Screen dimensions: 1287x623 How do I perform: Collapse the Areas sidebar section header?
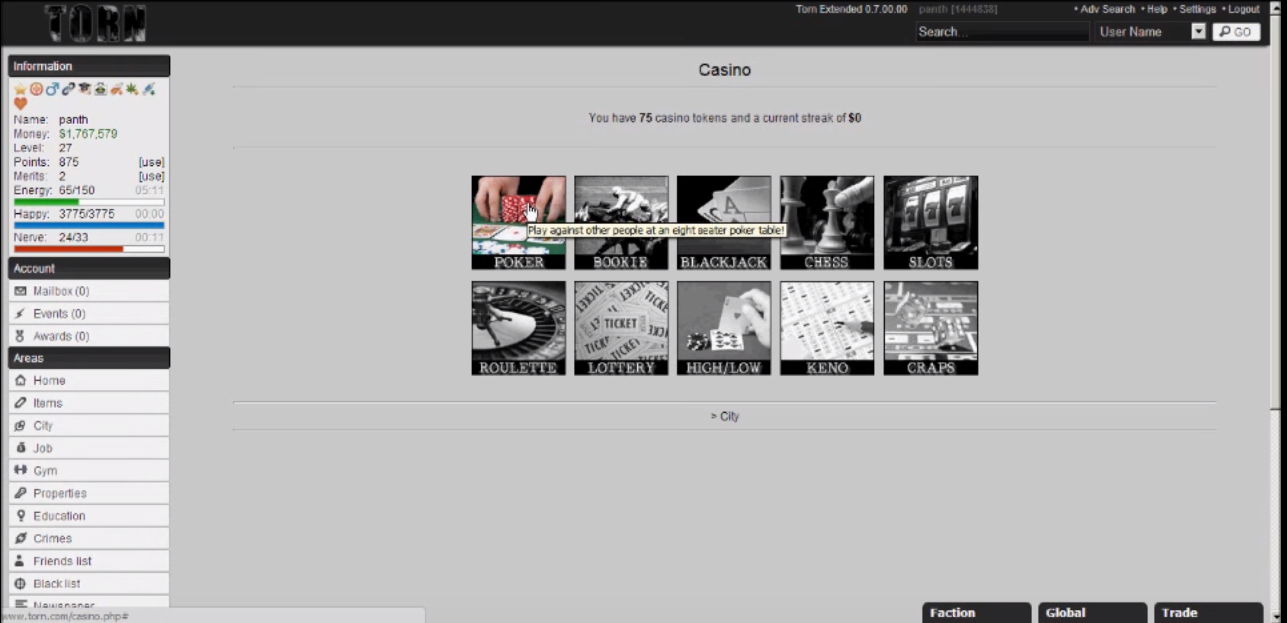click(89, 358)
